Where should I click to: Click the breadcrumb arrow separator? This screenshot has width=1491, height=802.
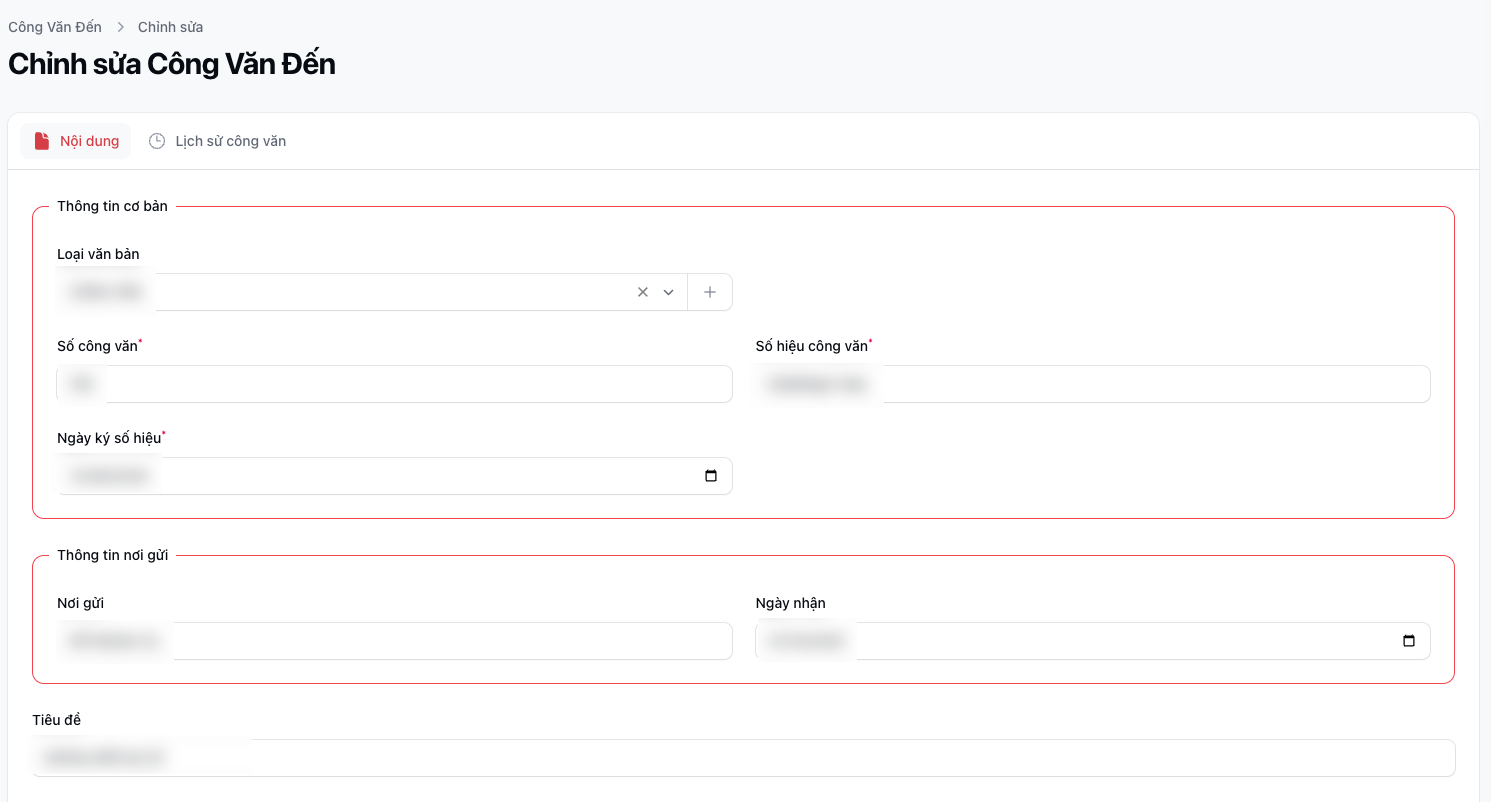(120, 27)
